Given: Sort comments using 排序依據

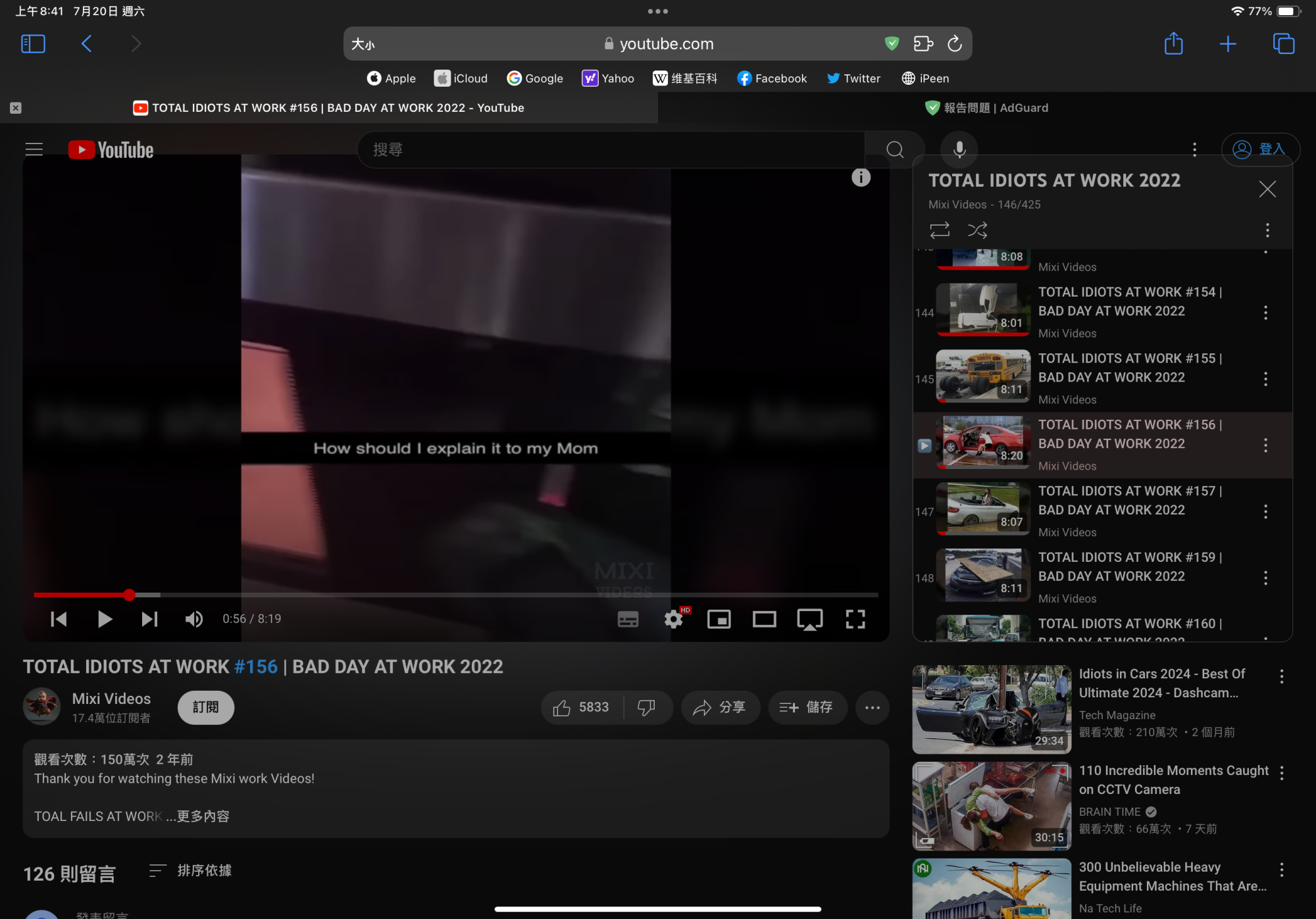Looking at the screenshot, I should coord(191,871).
